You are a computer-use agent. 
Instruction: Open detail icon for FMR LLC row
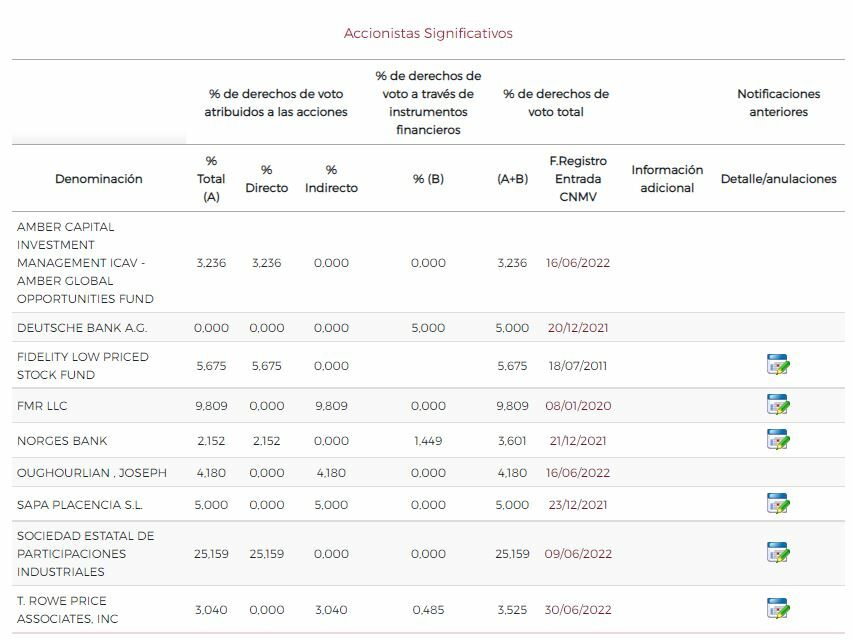[x=778, y=405]
